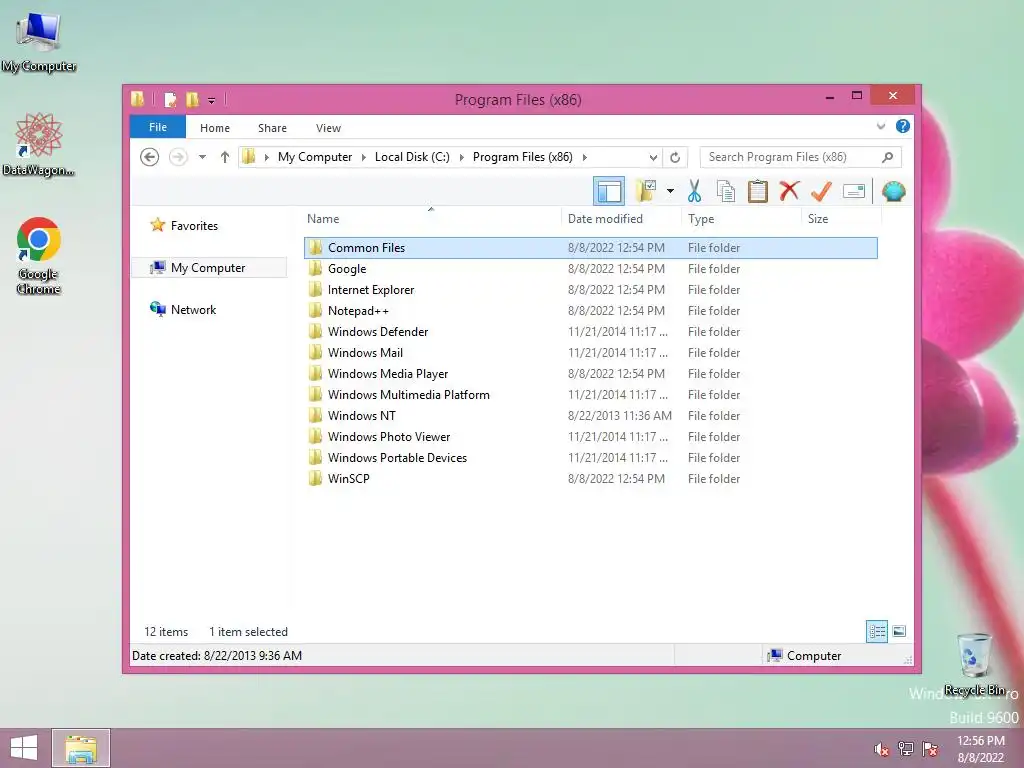
Task: Open the File tab
Action: coord(158,127)
